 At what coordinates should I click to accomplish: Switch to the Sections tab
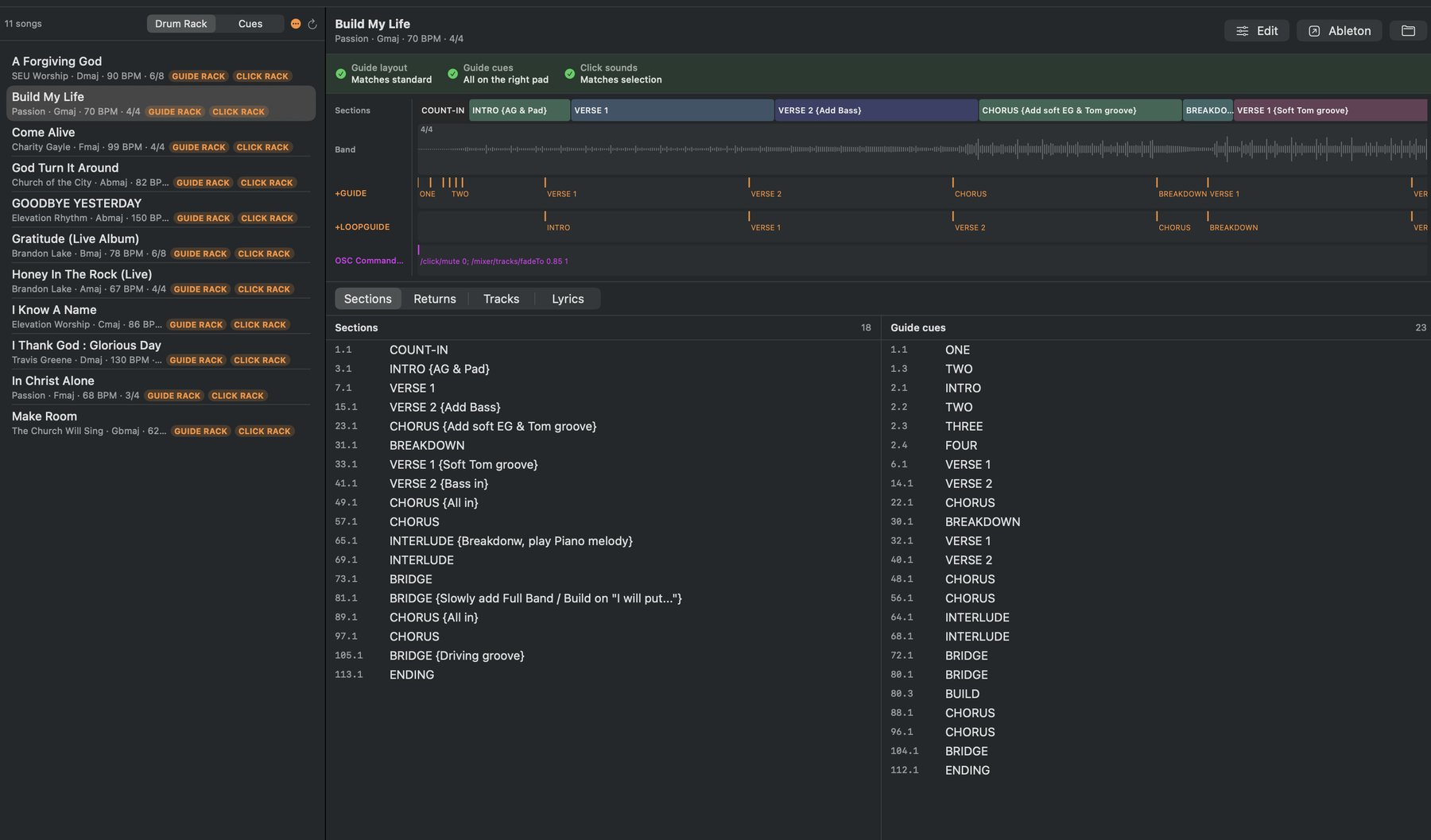367,299
